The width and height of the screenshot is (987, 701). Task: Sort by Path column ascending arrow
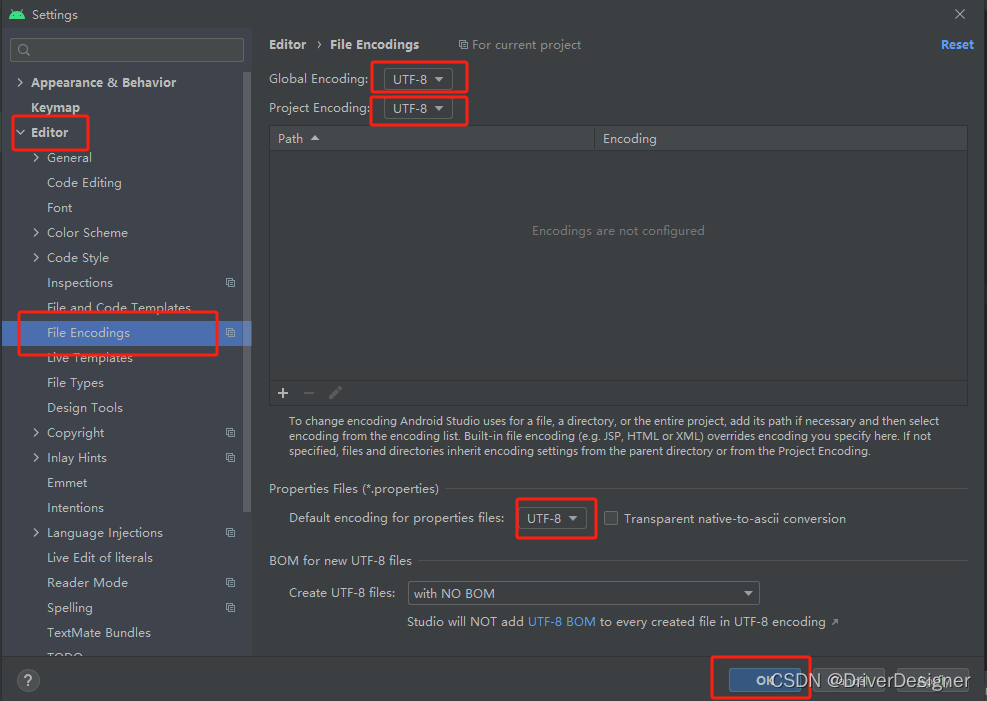[x=315, y=138]
